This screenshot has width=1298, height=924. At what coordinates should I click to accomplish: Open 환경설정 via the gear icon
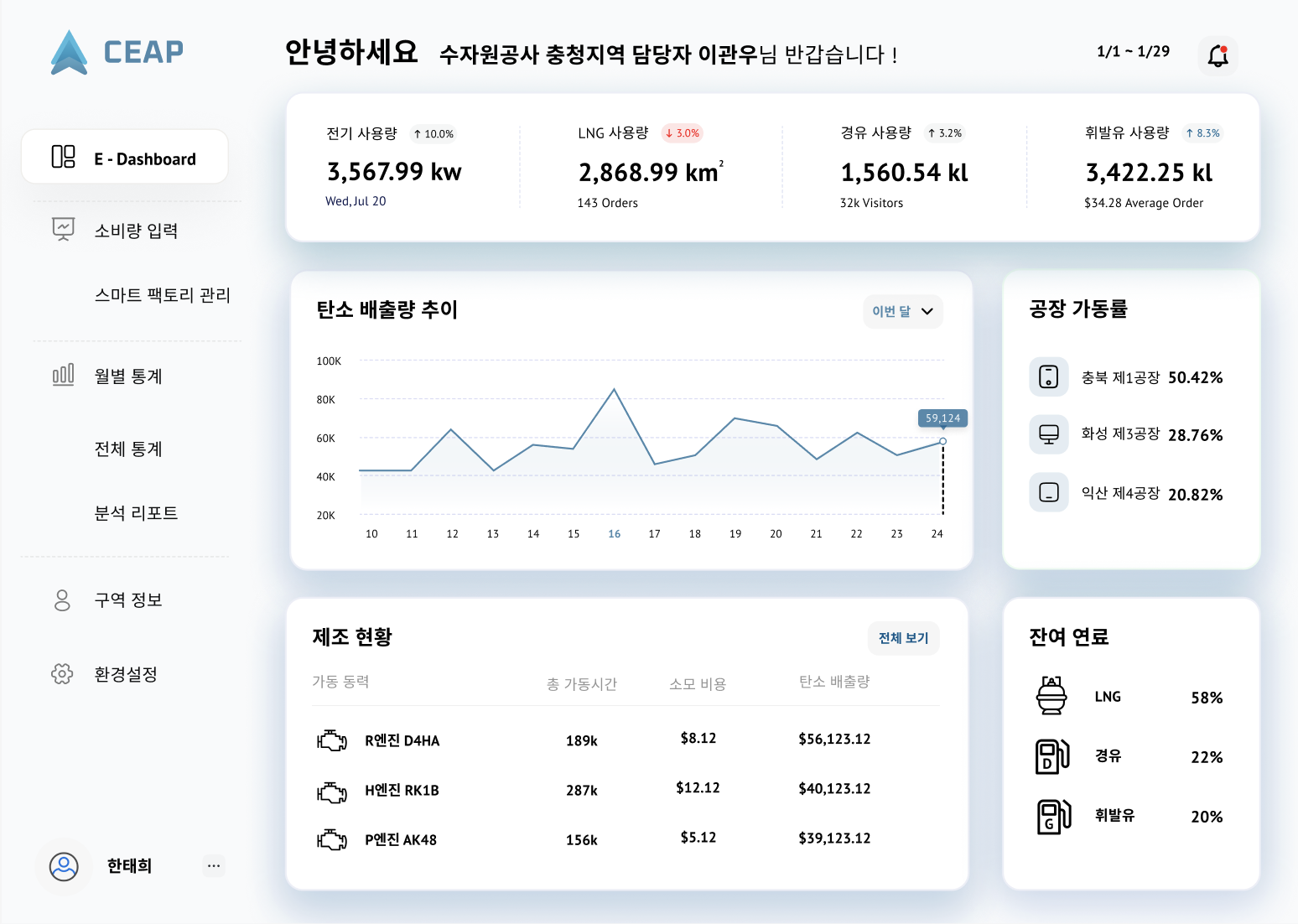point(62,674)
